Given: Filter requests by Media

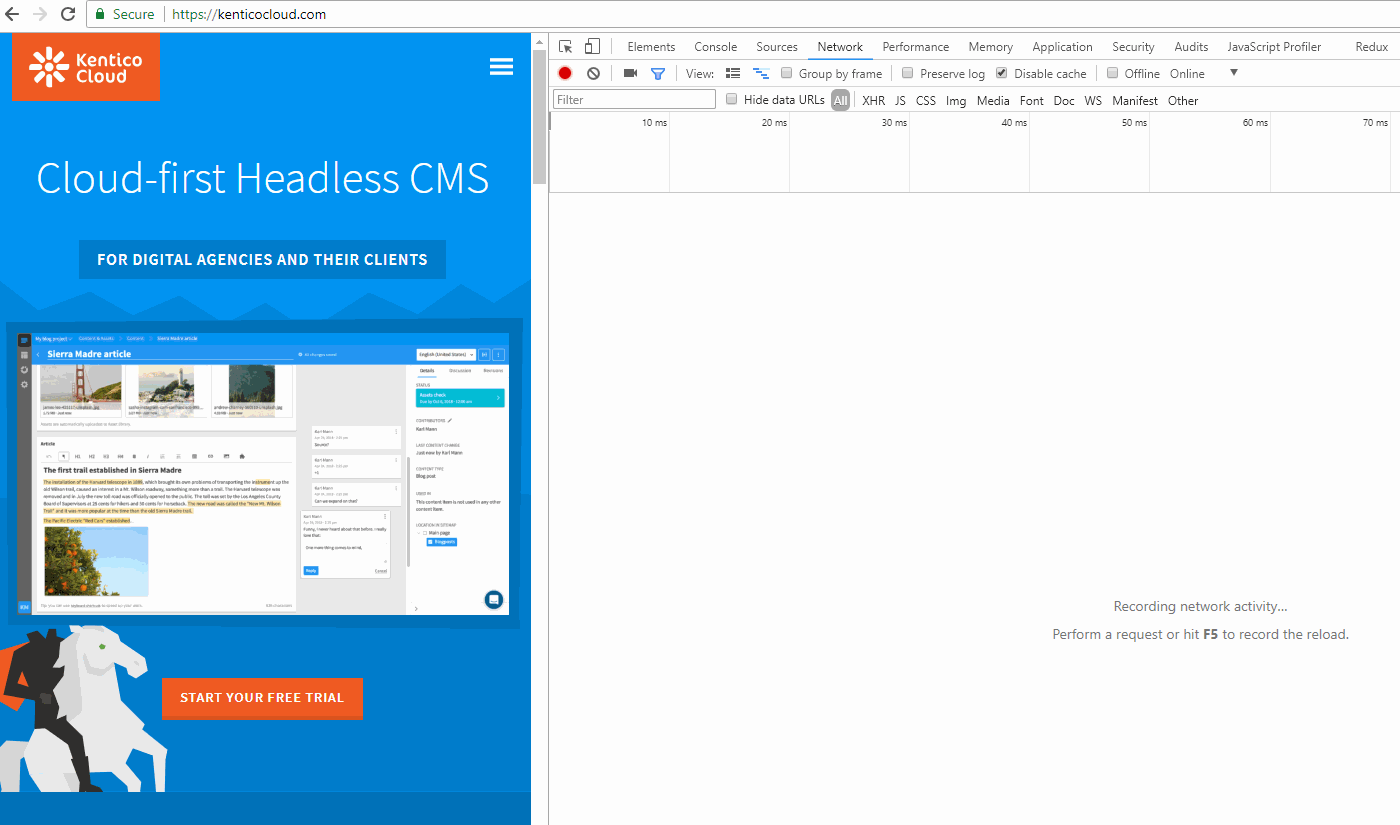Looking at the screenshot, I should click(x=993, y=100).
